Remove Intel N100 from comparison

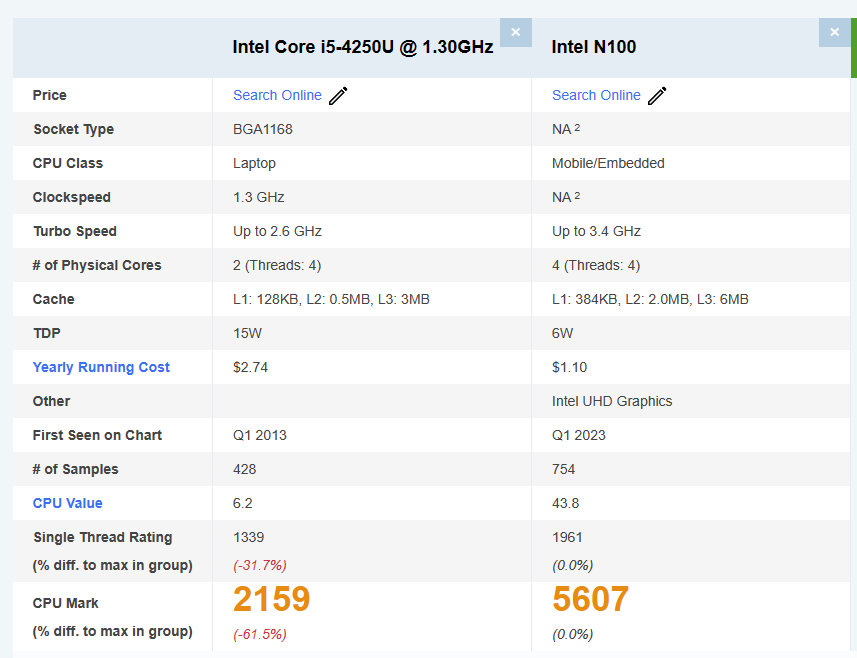pos(834,32)
